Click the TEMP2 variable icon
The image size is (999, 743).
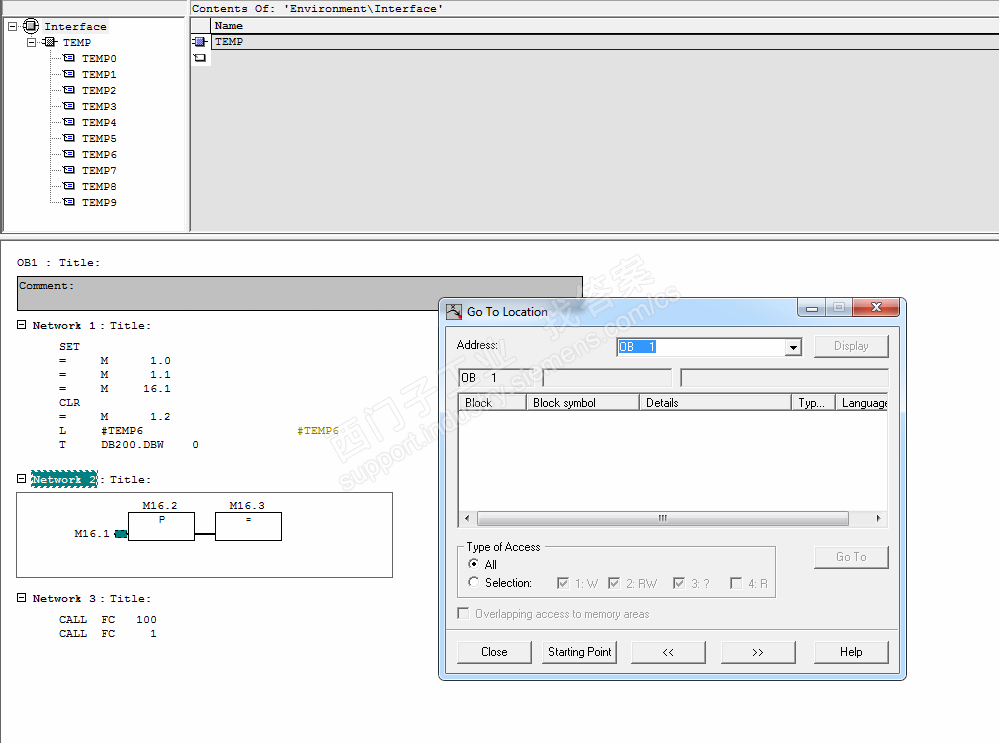pos(69,90)
